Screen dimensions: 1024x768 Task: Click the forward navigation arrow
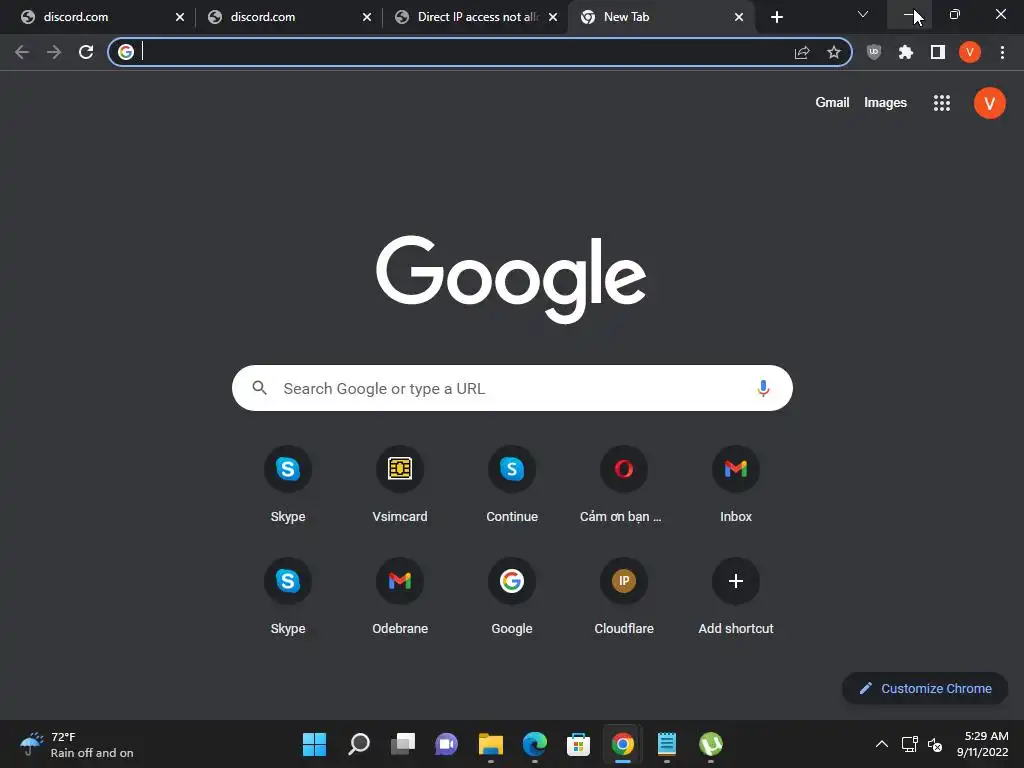pyautogui.click(x=54, y=52)
